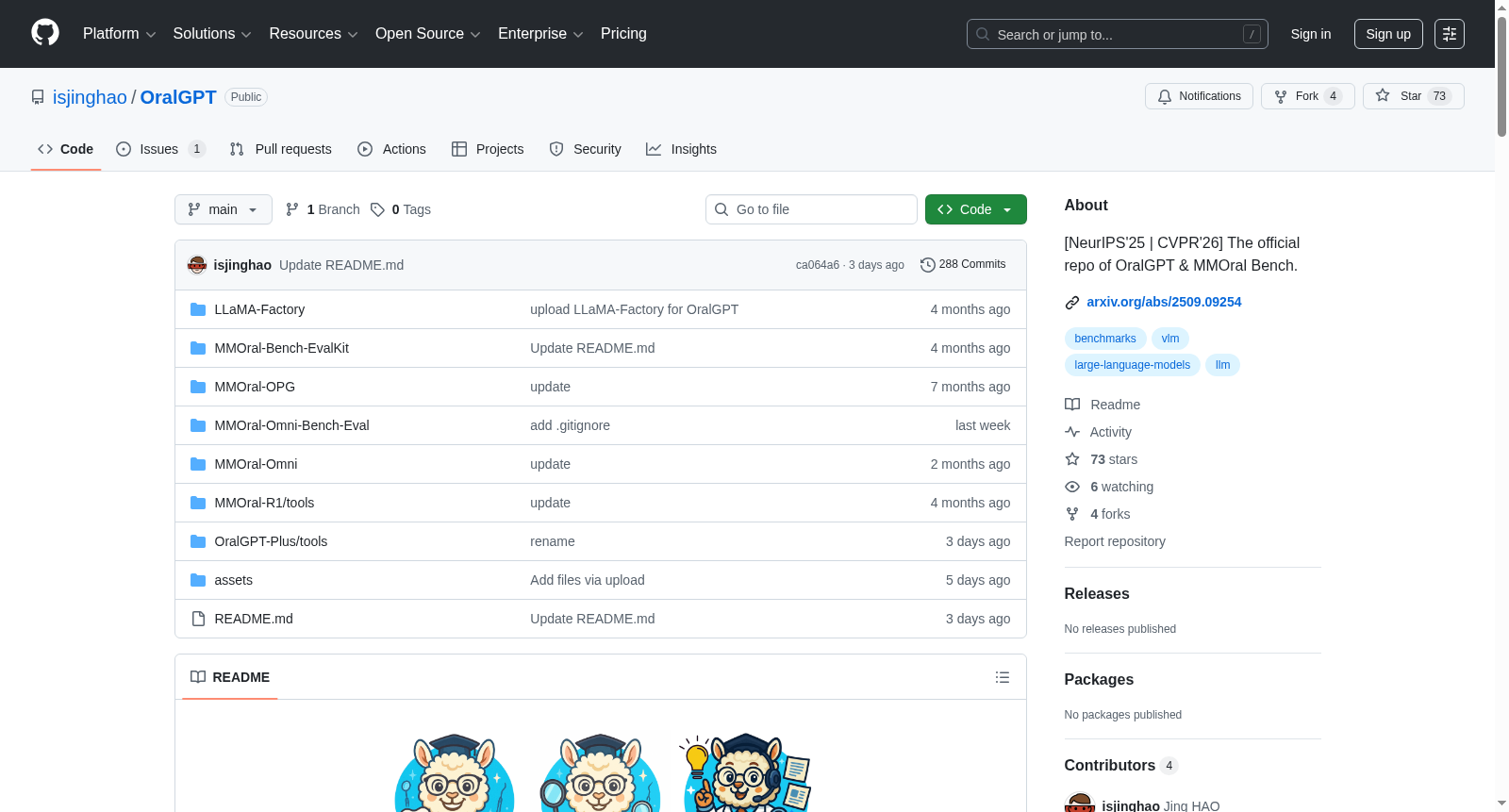Click the benchmarks topic tag
This screenshot has height=812, width=1509.
pos(1105,339)
